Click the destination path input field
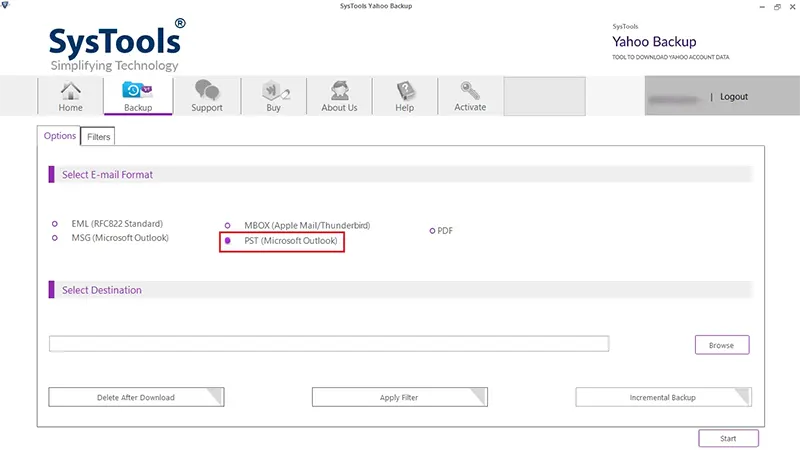Screen dimensions: 800x450 pos(329,344)
